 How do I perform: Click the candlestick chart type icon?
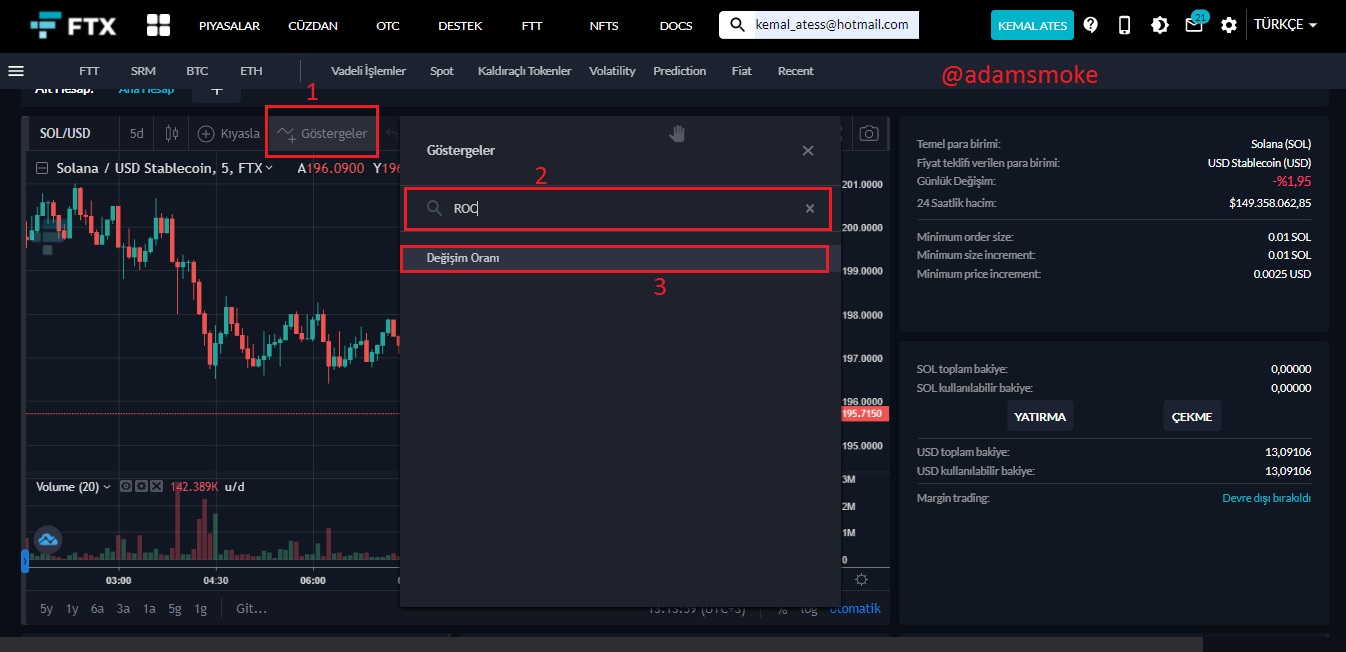(171, 133)
